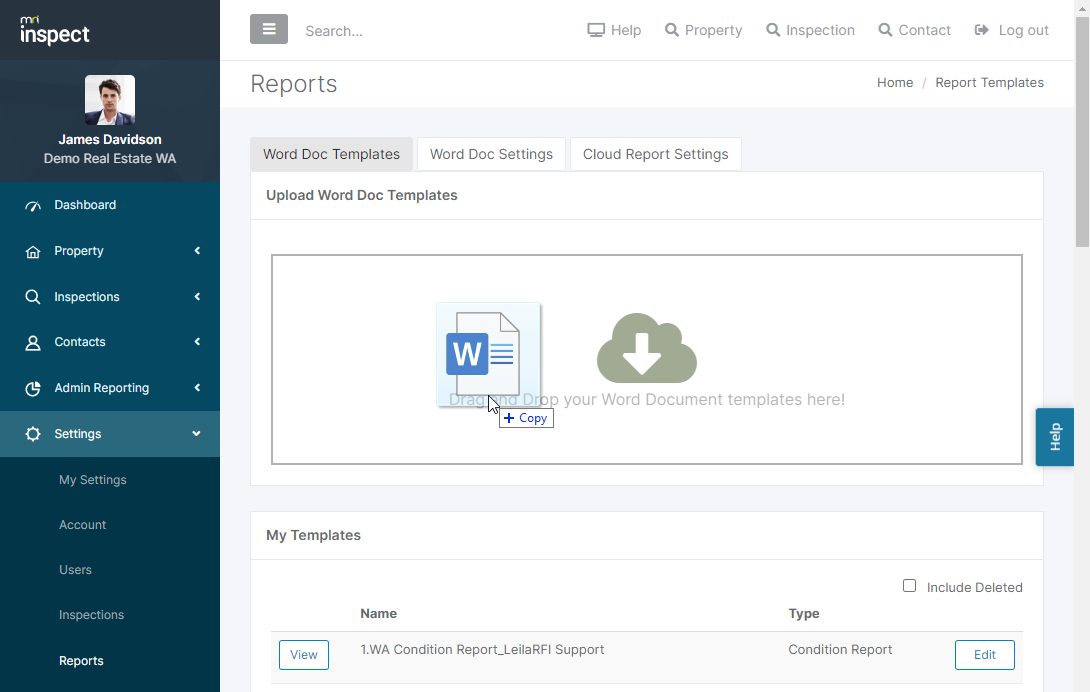Viewport: 1090px width, 692px height.
Task: Click the Contacts person icon in sidebar
Action: click(x=33, y=343)
